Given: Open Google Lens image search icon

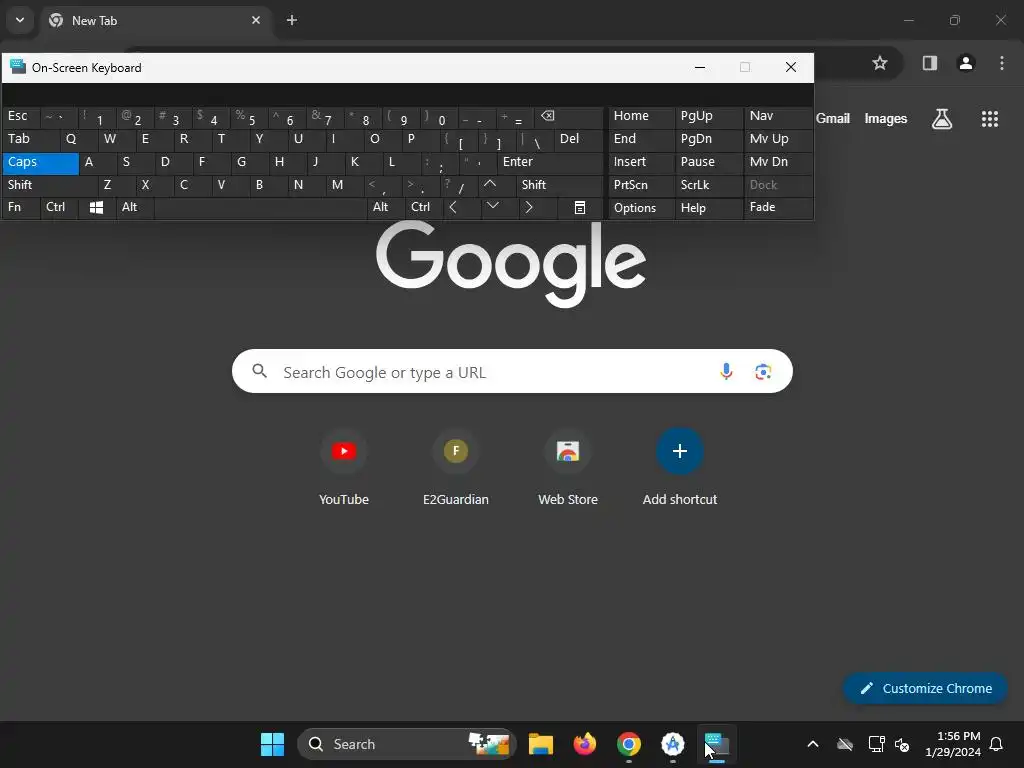Looking at the screenshot, I should [x=763, y=372].
